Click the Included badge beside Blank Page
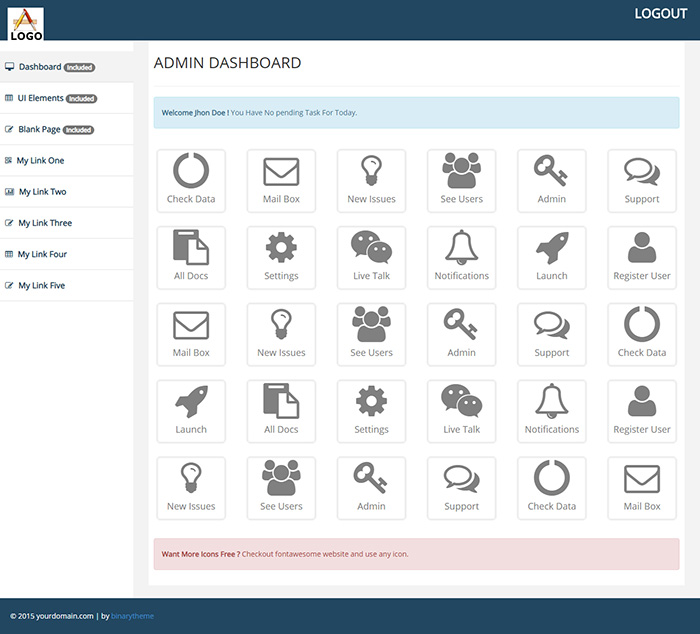The width and height of the screenshot is (700, 634). pyautogui.click(x=79, y=130)
